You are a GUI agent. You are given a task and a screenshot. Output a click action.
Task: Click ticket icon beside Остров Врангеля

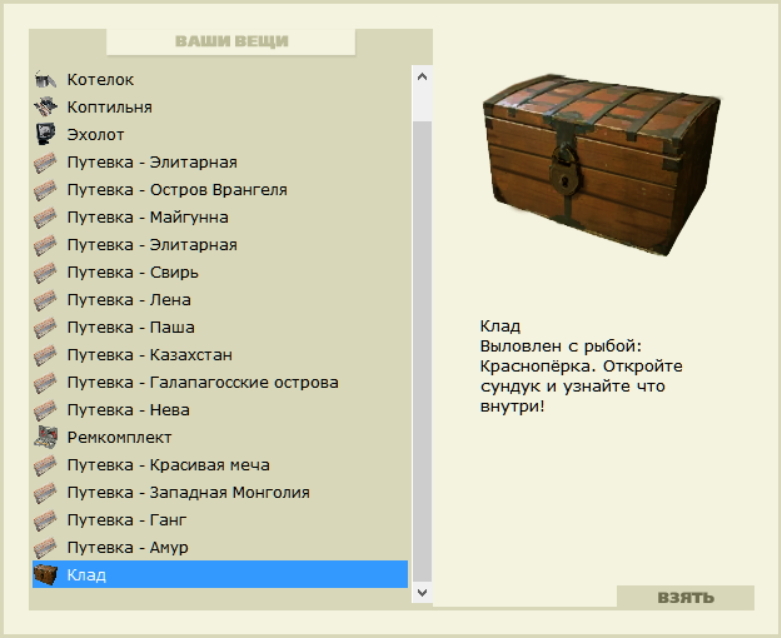pos(45,190)
